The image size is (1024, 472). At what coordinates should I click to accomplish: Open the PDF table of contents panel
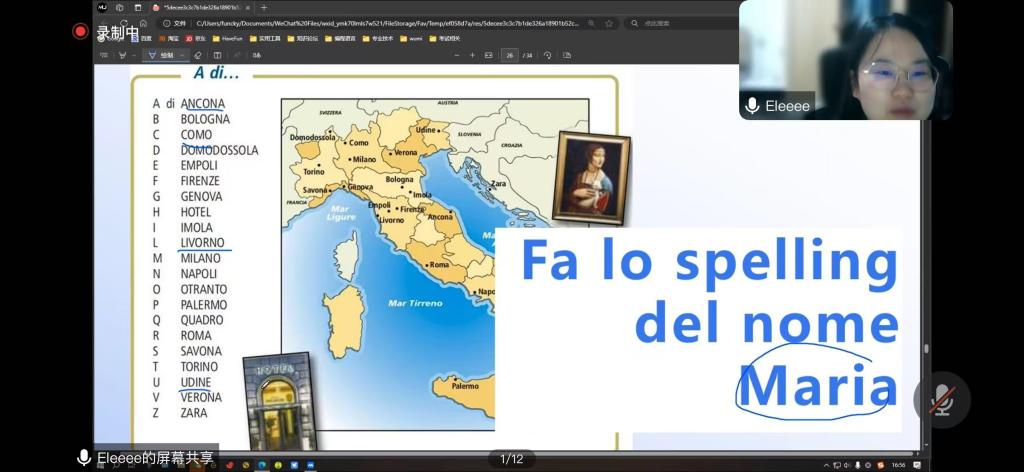coord(104,55)
